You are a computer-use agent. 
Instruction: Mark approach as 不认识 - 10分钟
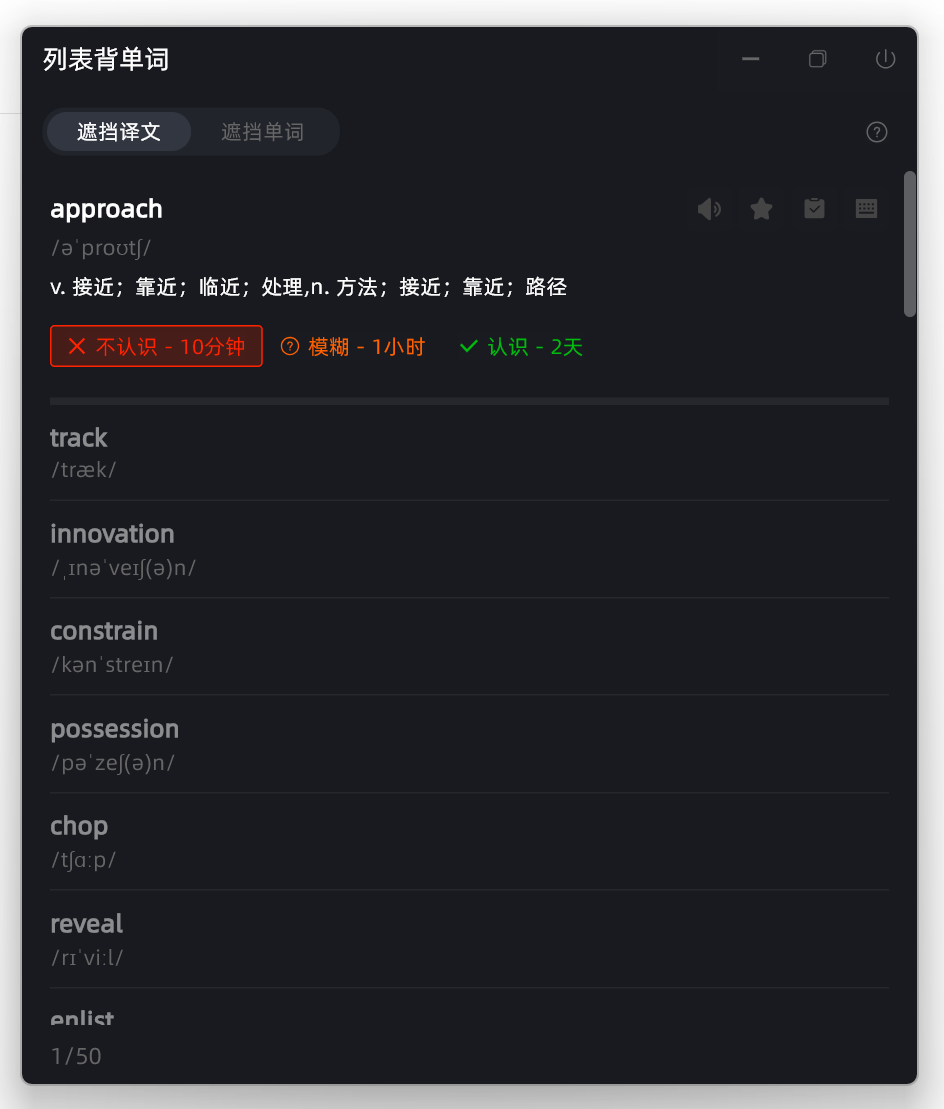[156, 347]
